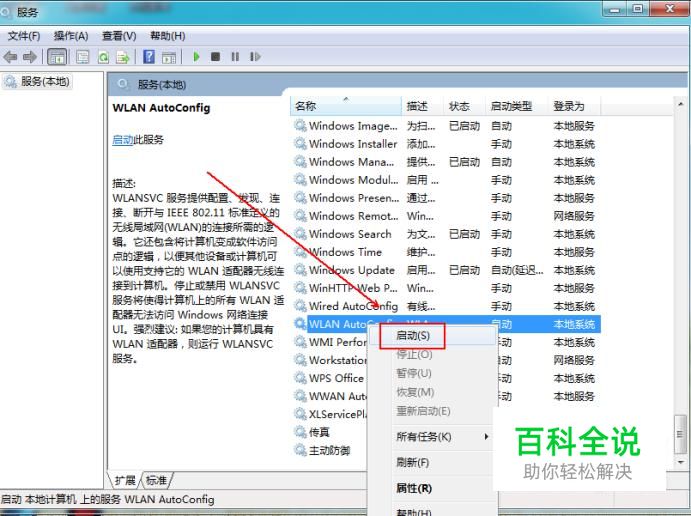Switch to the 扩展 tab
Image resolution: width=691 pixels, height=516 pixels.
(125, 480)
